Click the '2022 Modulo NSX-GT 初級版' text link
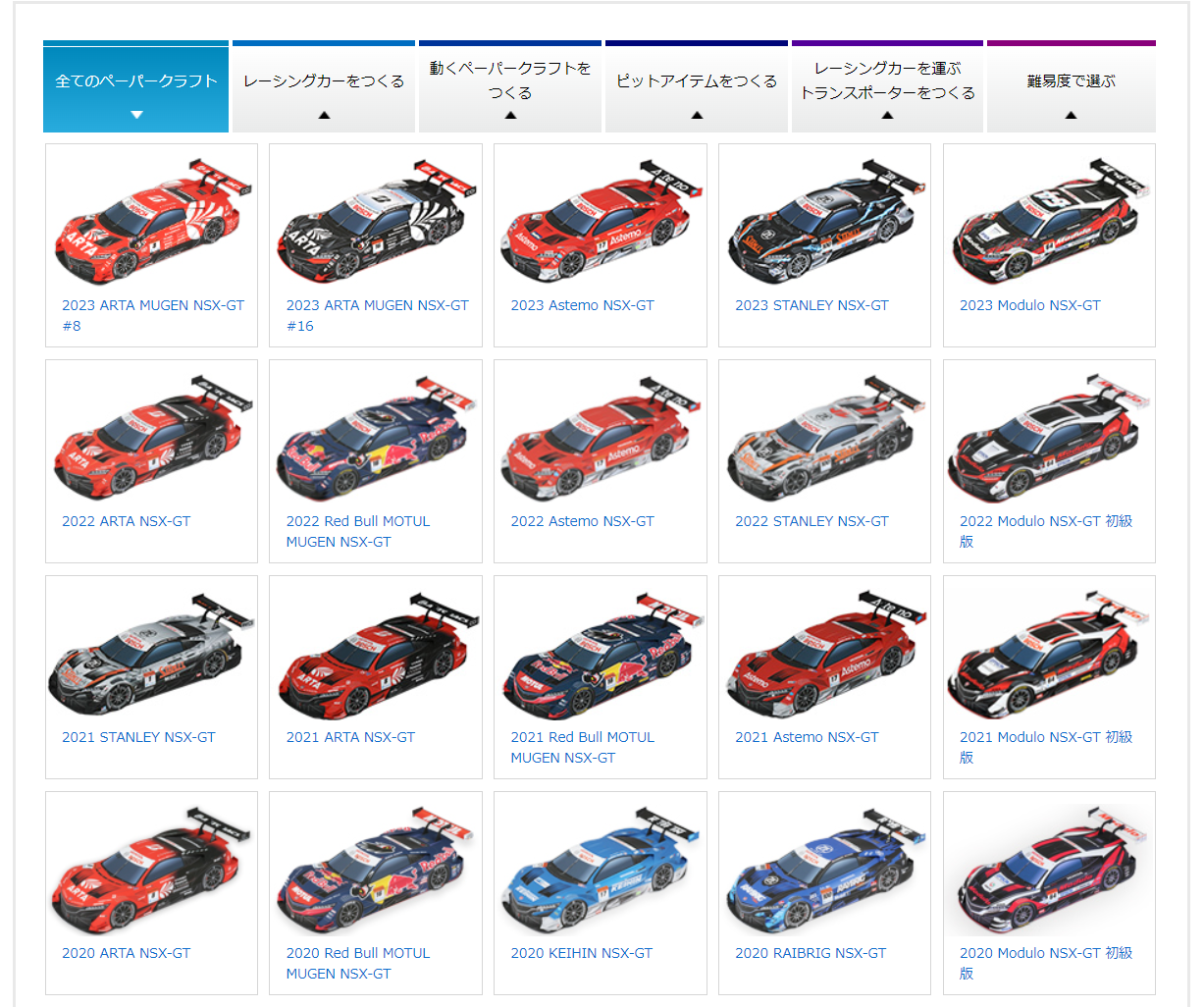The image size is (1204, 1007). coord(1046,531)
